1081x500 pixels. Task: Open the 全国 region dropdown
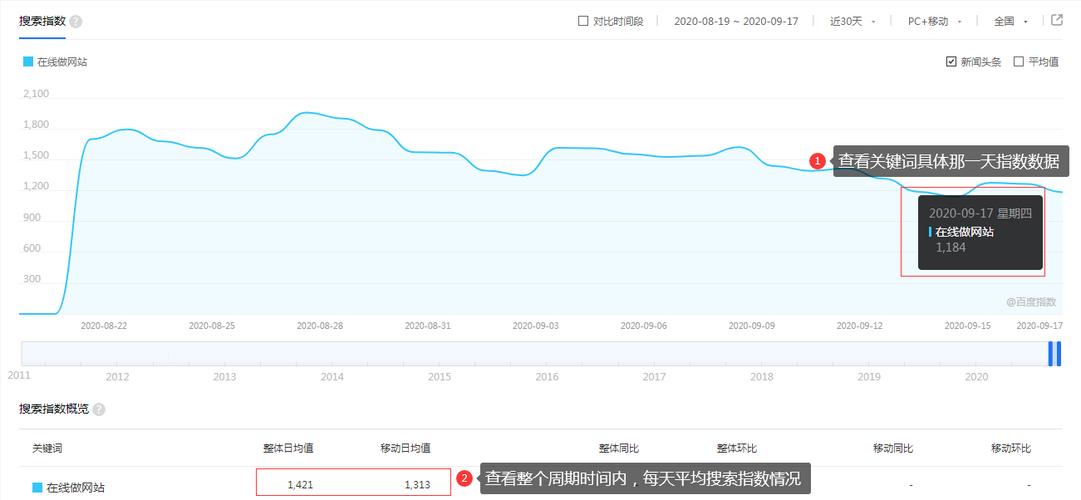pos(1011,21)
